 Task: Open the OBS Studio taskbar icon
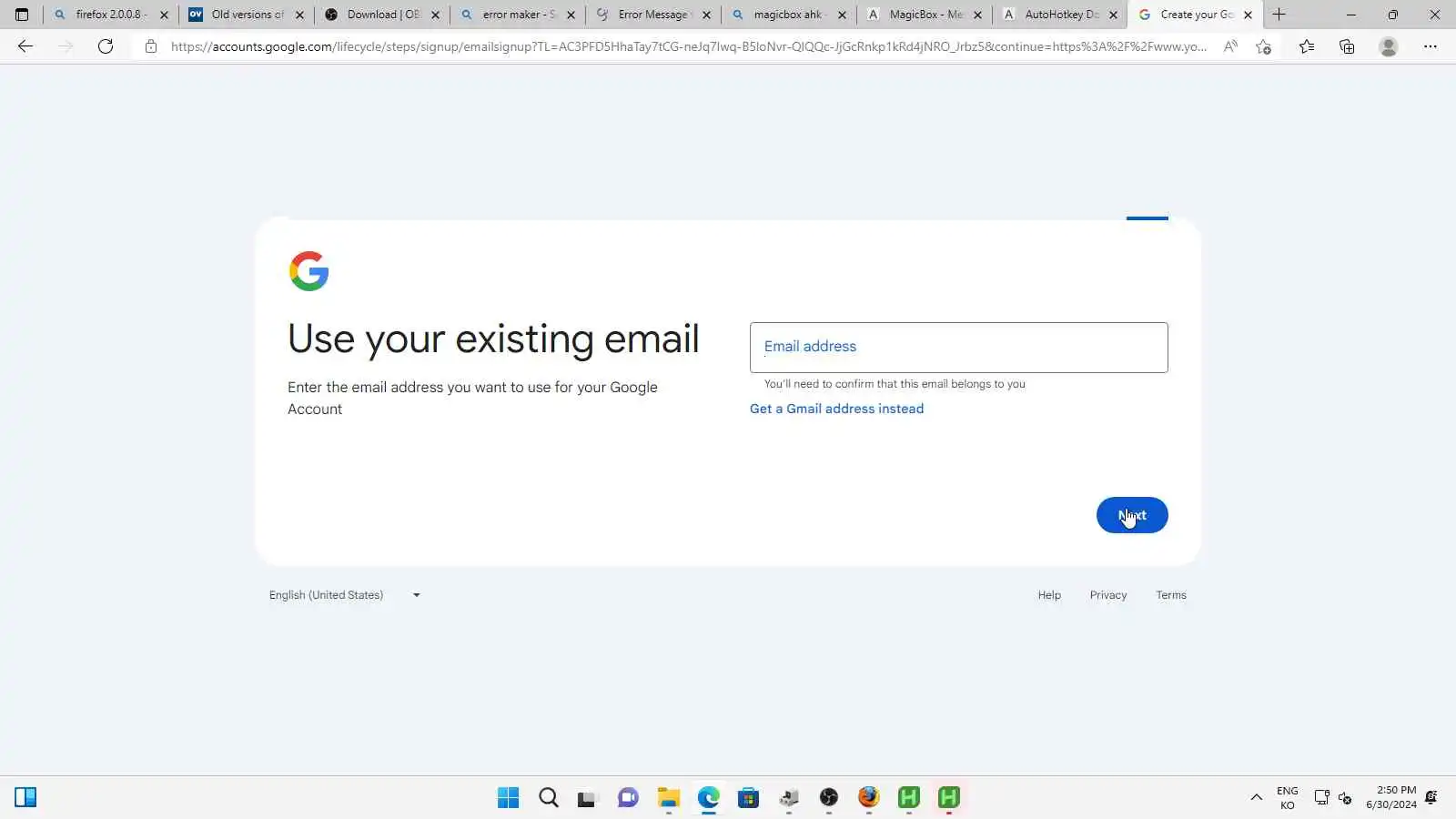point(828,798)
